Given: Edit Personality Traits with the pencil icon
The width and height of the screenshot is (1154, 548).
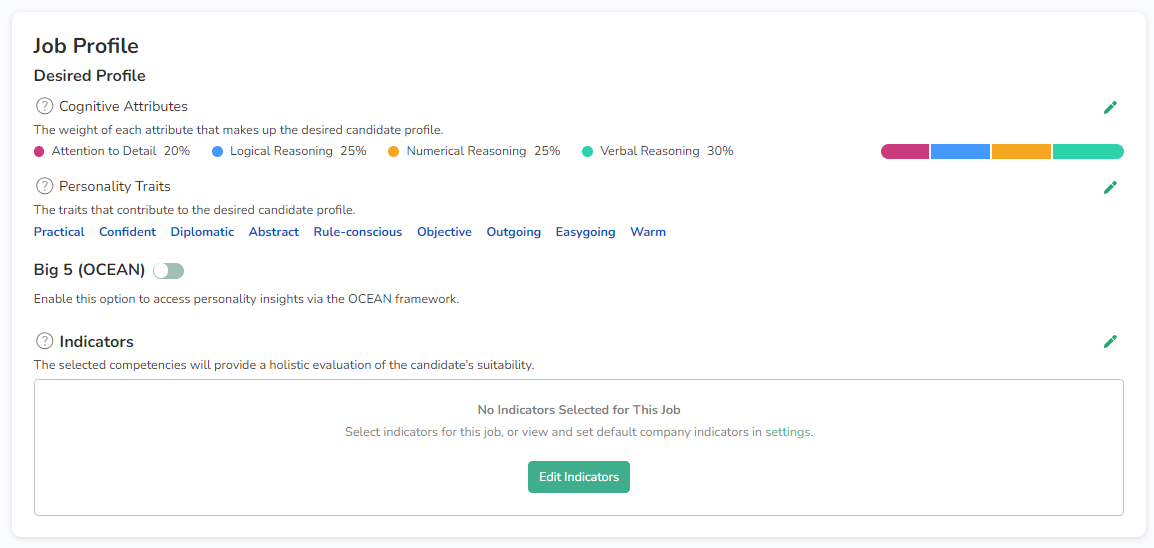Looking at the screenshot, I should click(1110, 187).
